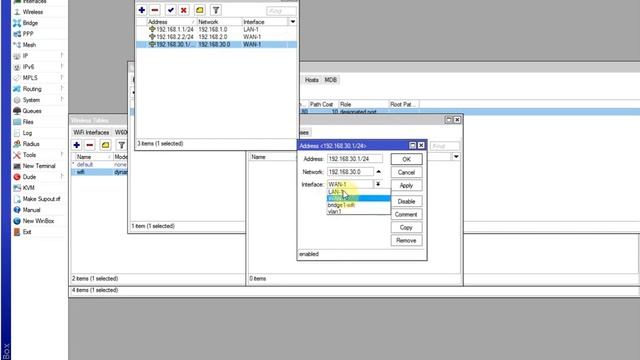Image resolution: width=640 pixels, height=360 pixels.
Task: Select address row 192.168.2.2/24
Action: pos(216,37)
